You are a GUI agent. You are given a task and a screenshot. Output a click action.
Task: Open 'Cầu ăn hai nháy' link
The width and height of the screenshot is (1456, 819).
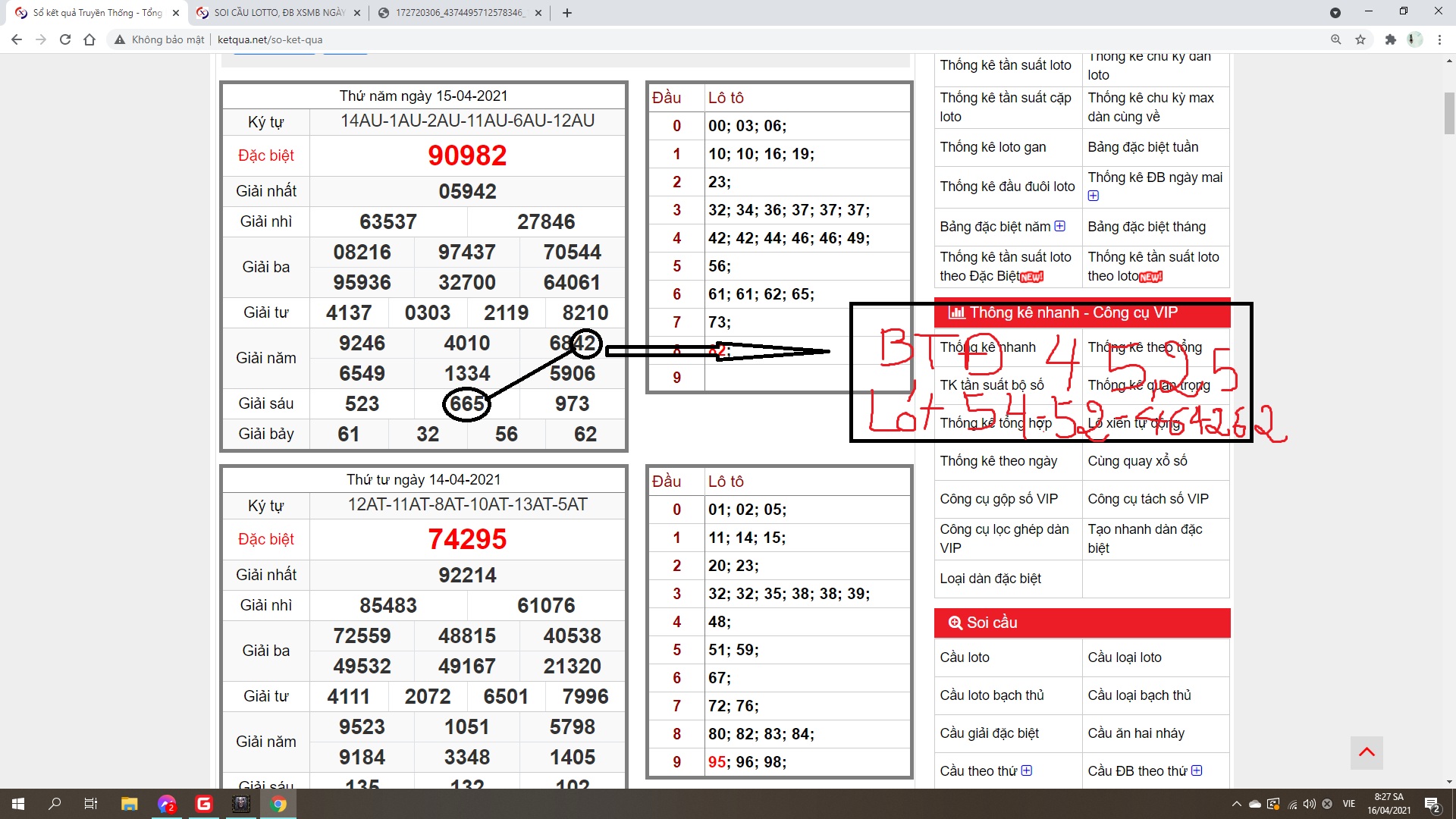1136,733
